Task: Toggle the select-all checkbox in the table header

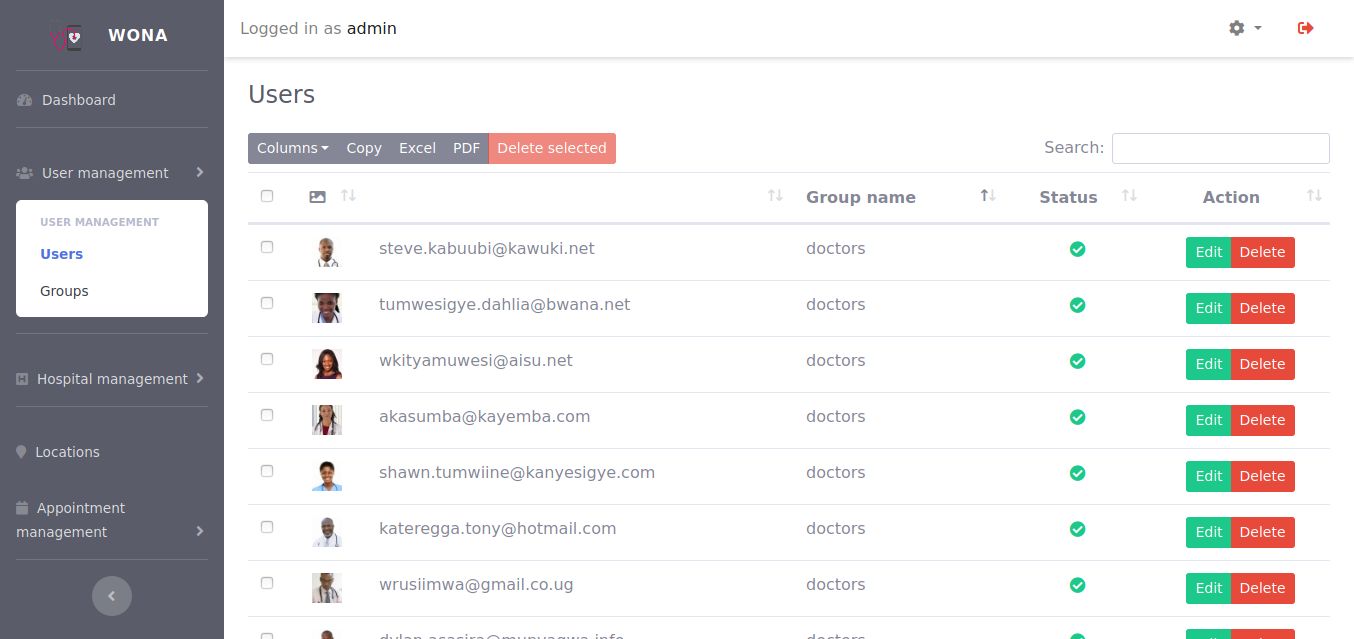Action: coord(267,196)
